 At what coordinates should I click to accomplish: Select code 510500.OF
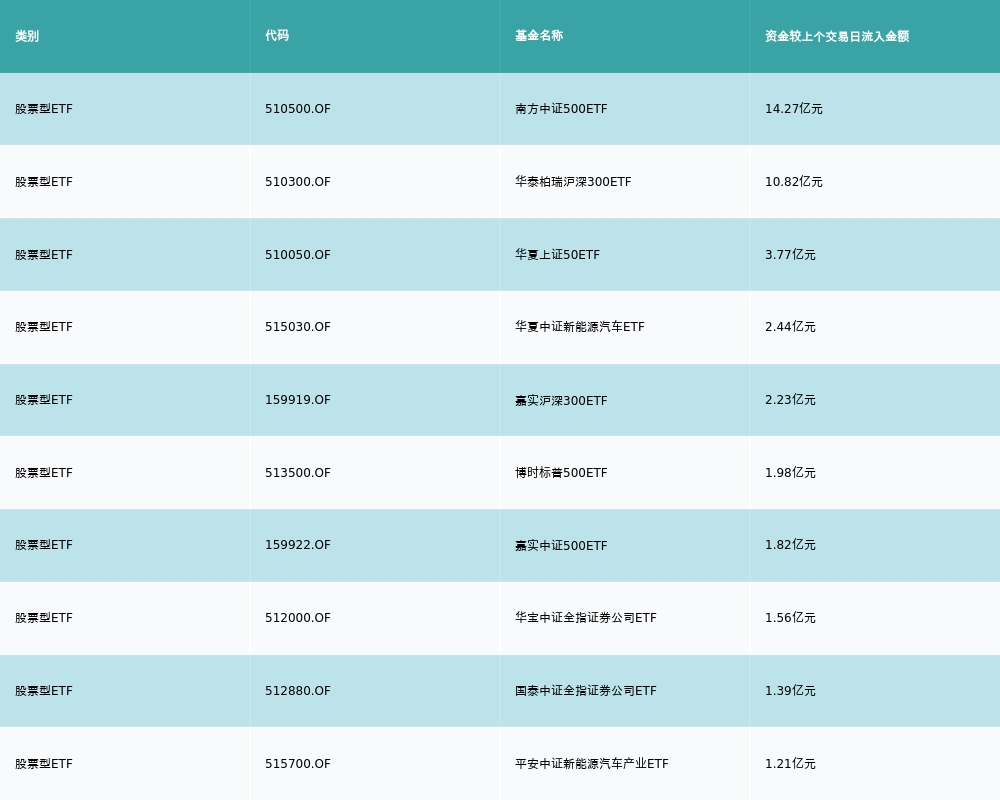(298, 108)
